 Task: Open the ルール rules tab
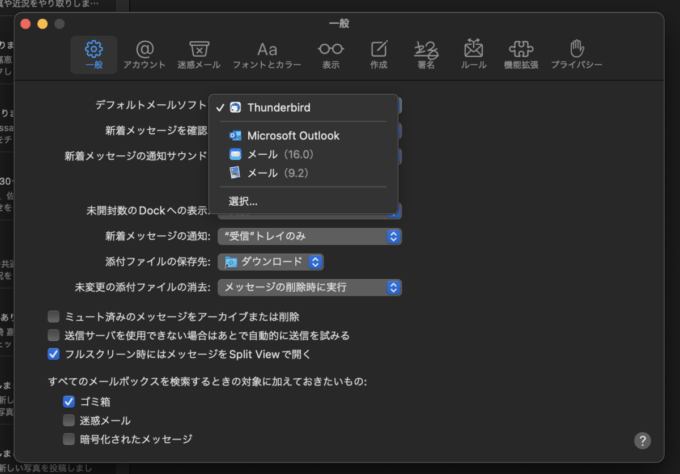click(x=474, y=55)
